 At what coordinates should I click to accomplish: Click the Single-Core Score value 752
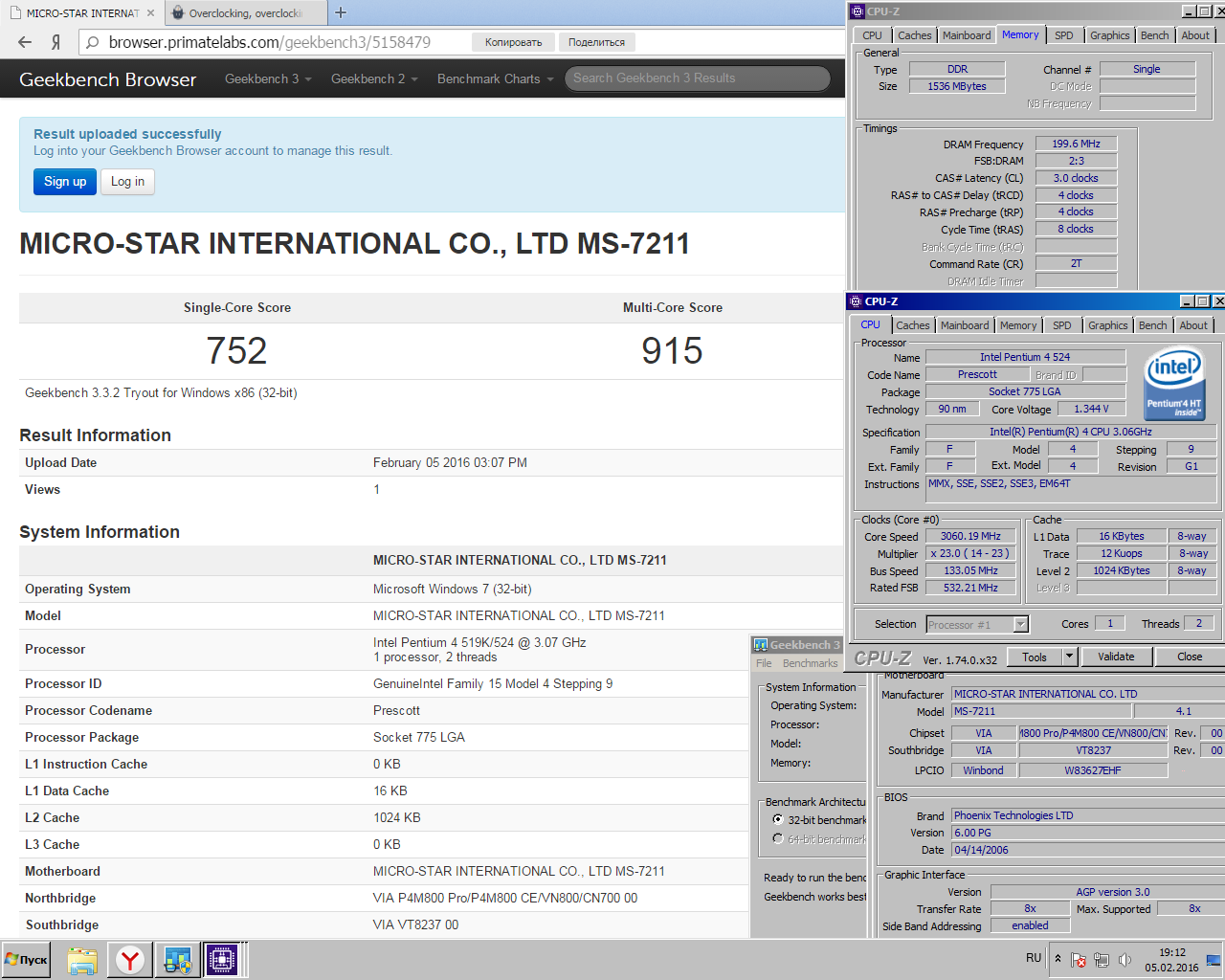pyautogui.click(x=237, y=351)
